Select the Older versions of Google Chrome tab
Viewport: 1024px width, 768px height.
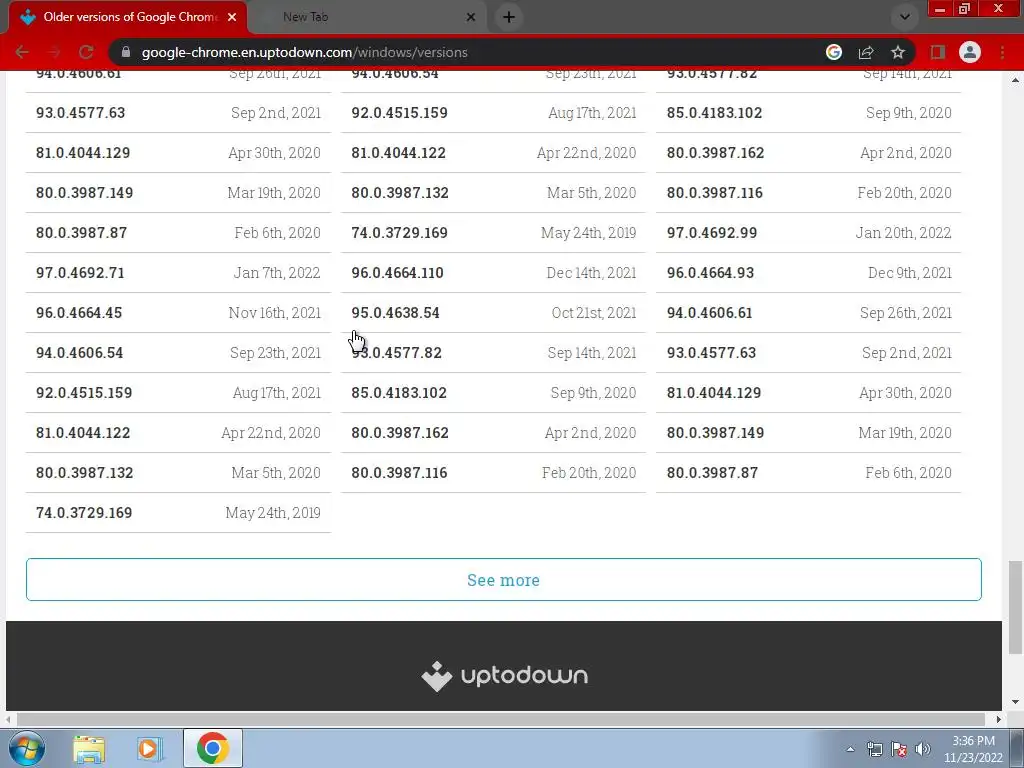[x=129, y=18]
